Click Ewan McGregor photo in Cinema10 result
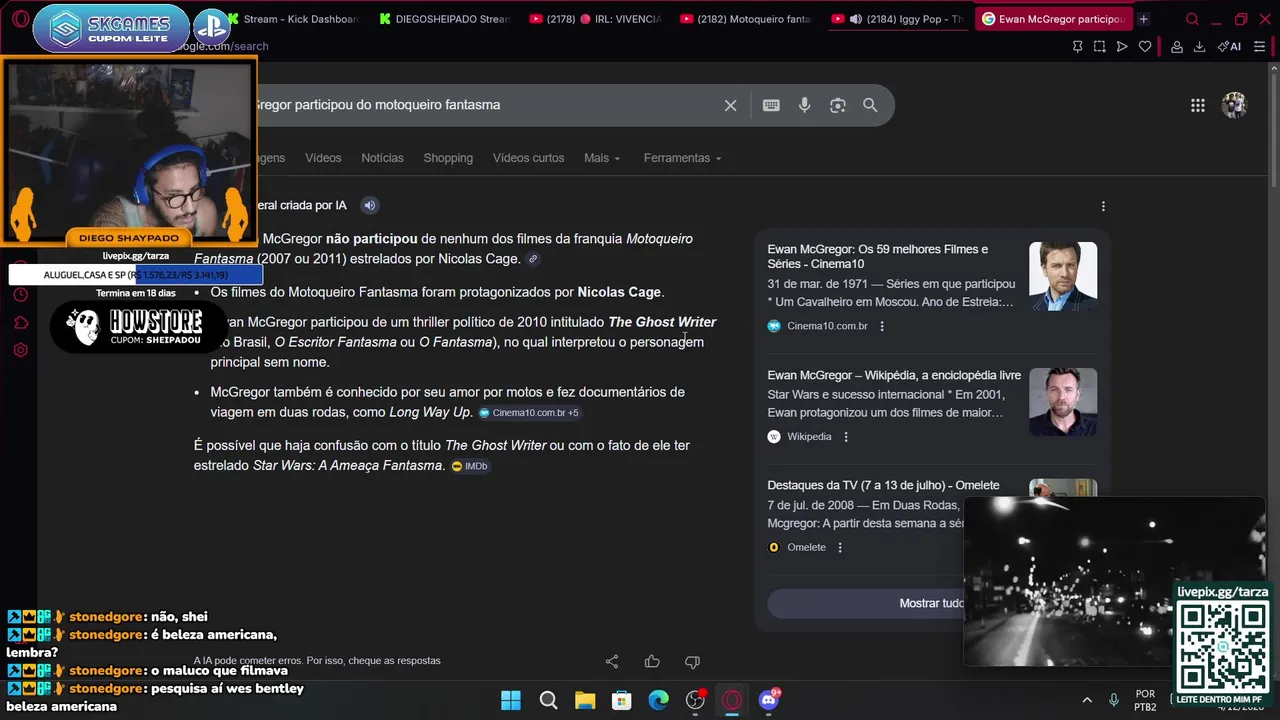1280x720 pixels. pyautogui.click(x=1063, y=276)
